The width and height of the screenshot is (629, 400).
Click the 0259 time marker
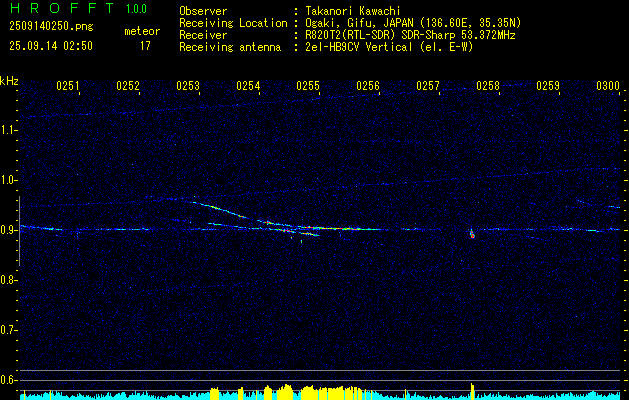(548, 86)
